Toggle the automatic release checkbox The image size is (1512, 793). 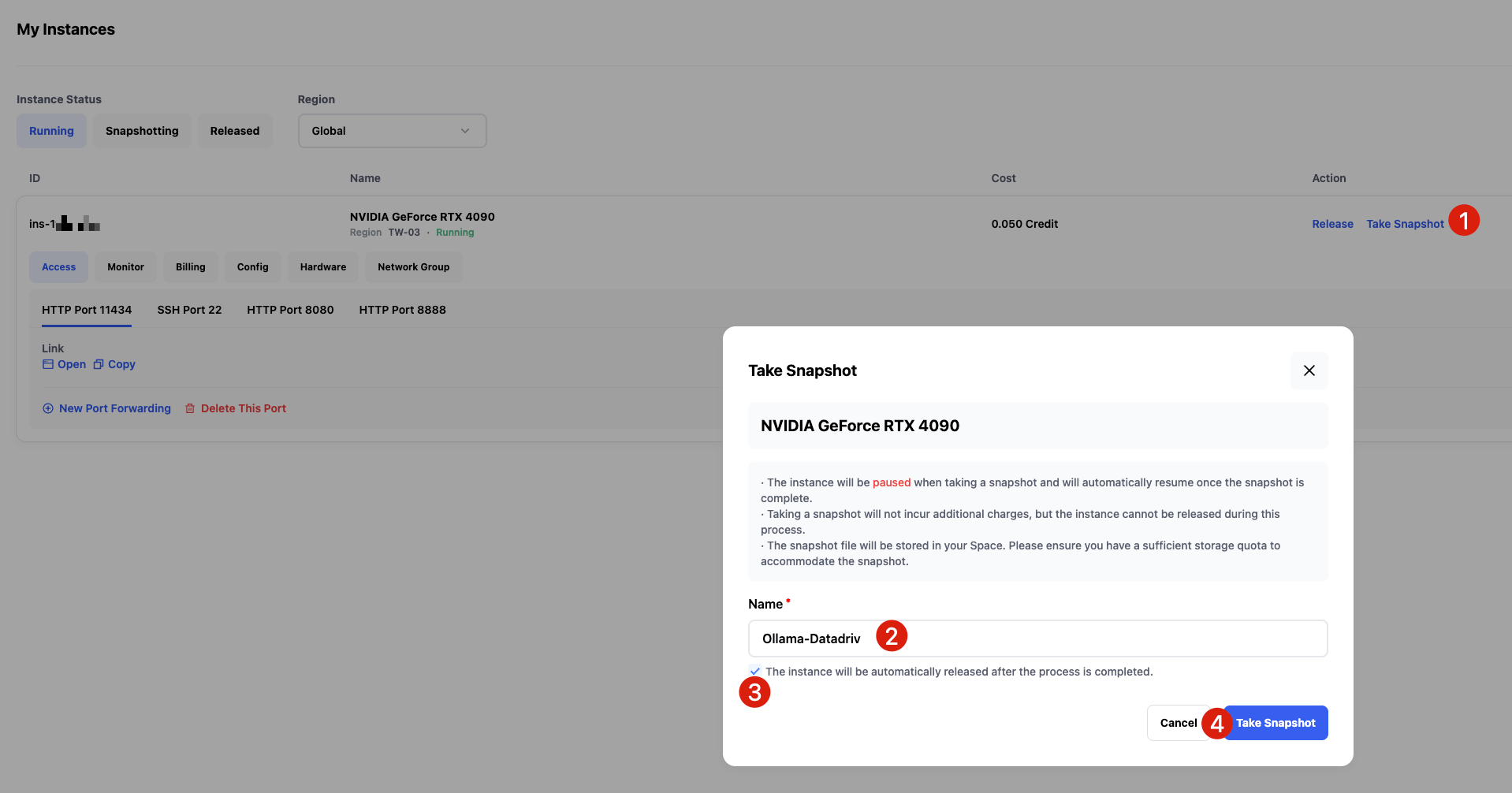click(x=755, y=672)
